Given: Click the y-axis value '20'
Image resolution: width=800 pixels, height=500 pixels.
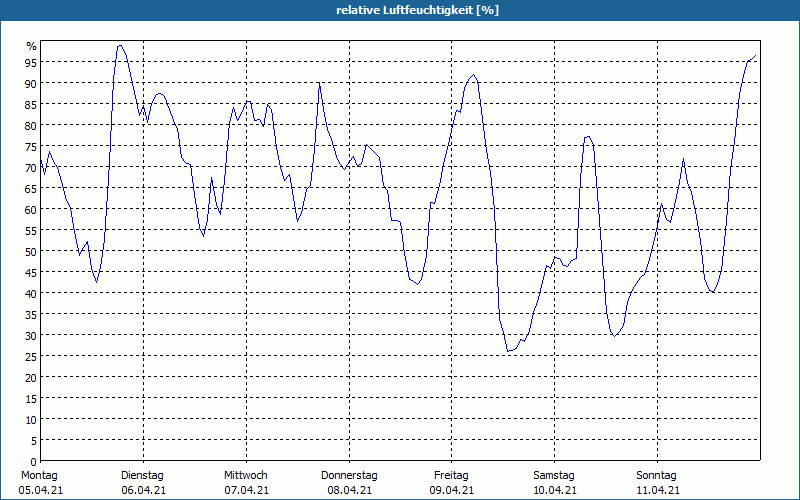Looking at the screenshot, I should click(x=31, y=378).
